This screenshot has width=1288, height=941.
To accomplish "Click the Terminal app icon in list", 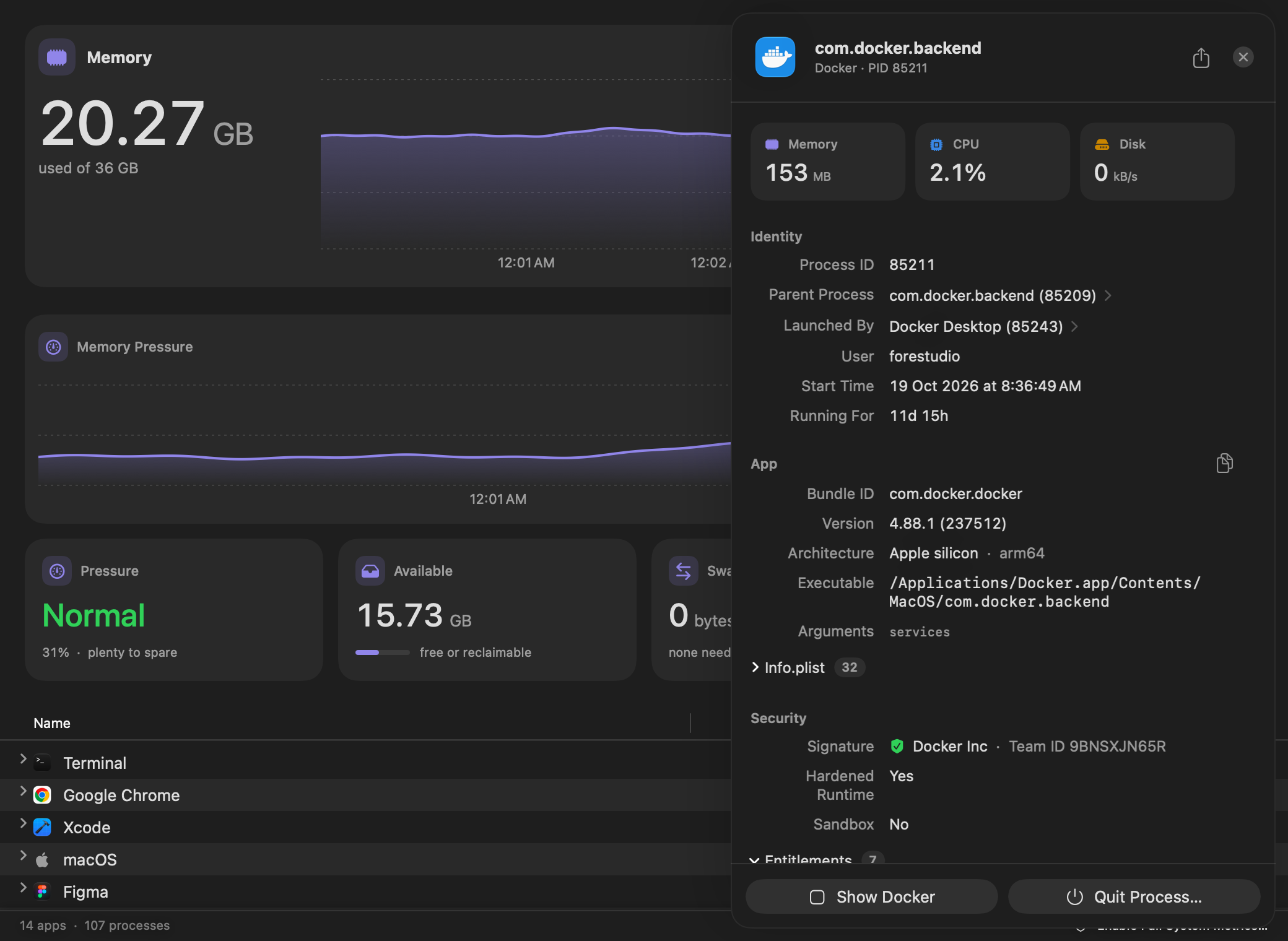I will 42,763.
